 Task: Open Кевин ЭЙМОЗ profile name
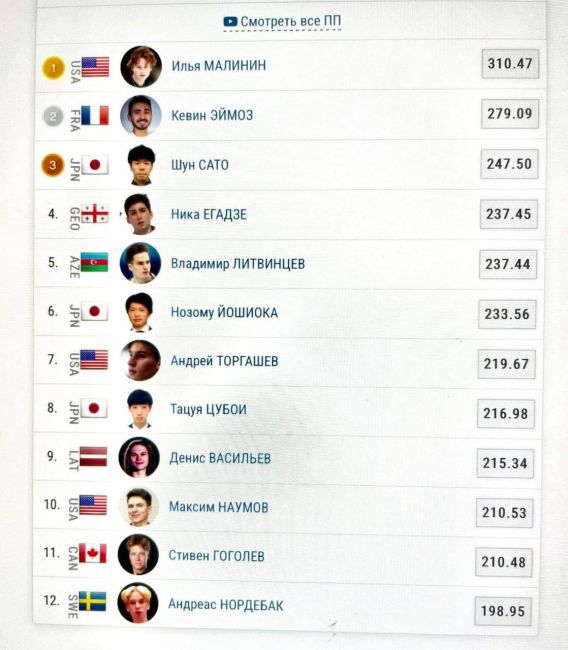[212, 115]
